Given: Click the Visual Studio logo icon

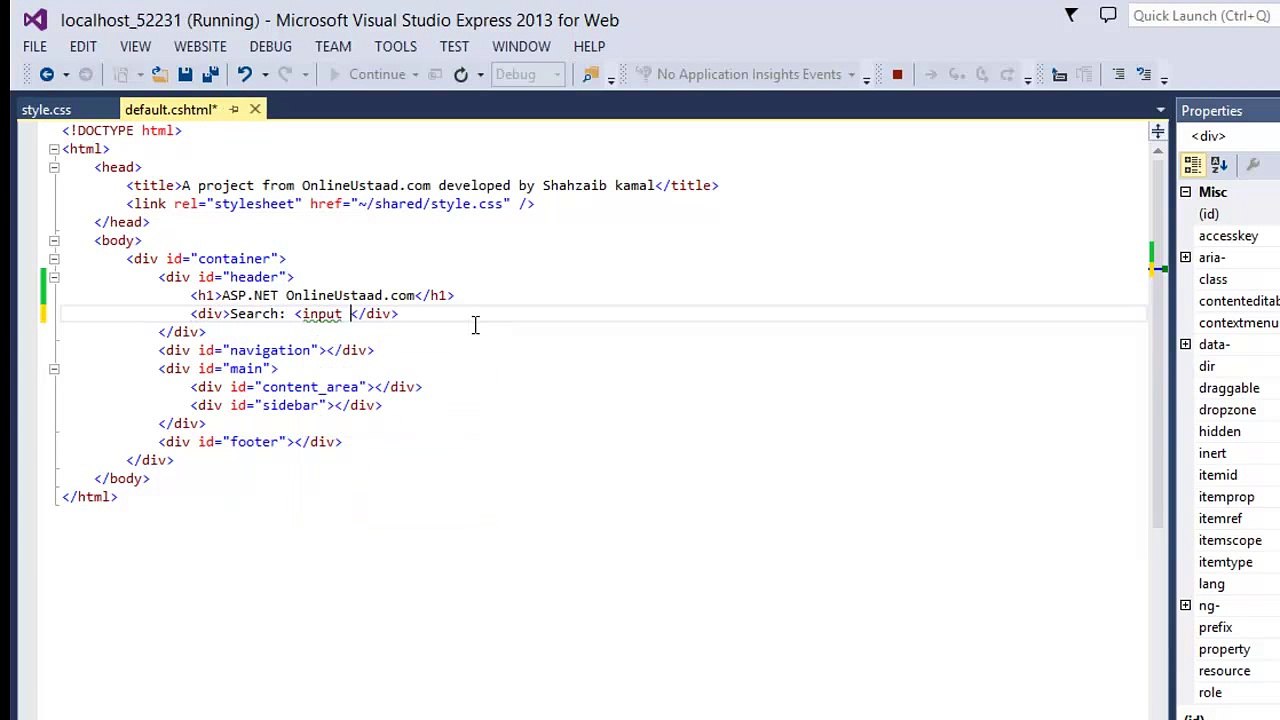Looking at the screenshot, I should [x=35, y=19].
